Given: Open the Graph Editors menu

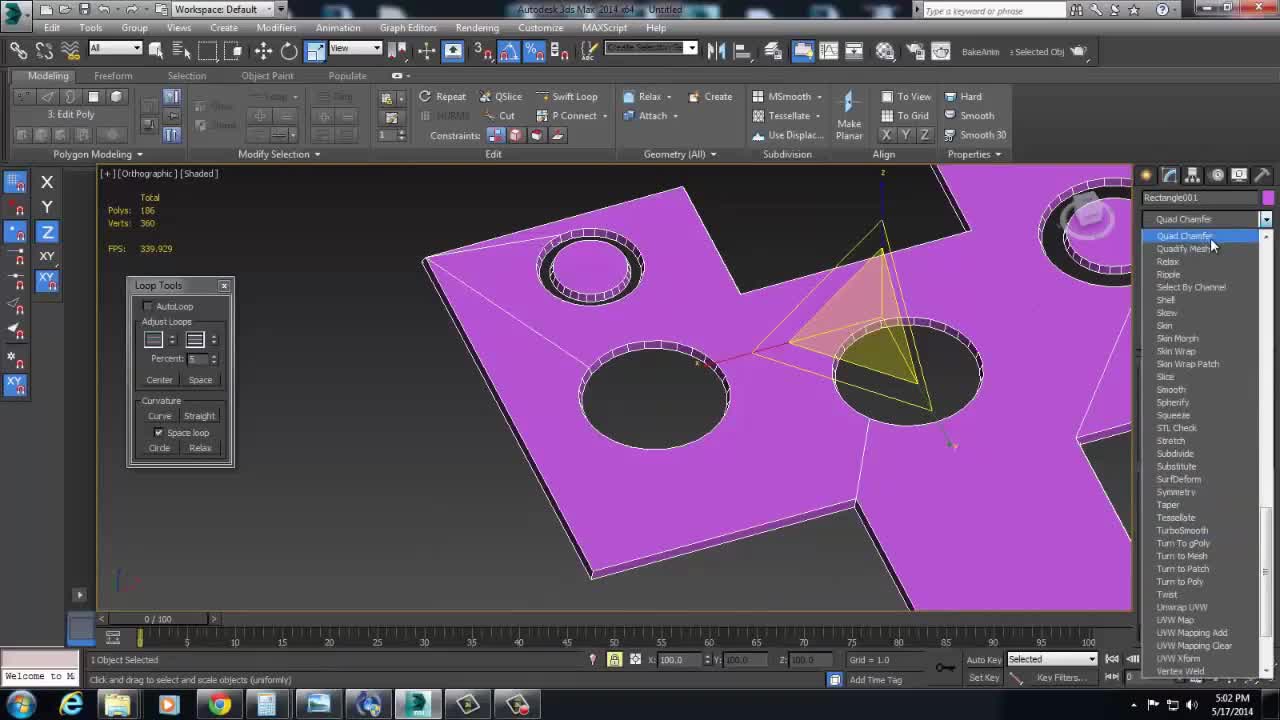Looking at the screenshot, I should click(408, 28).
